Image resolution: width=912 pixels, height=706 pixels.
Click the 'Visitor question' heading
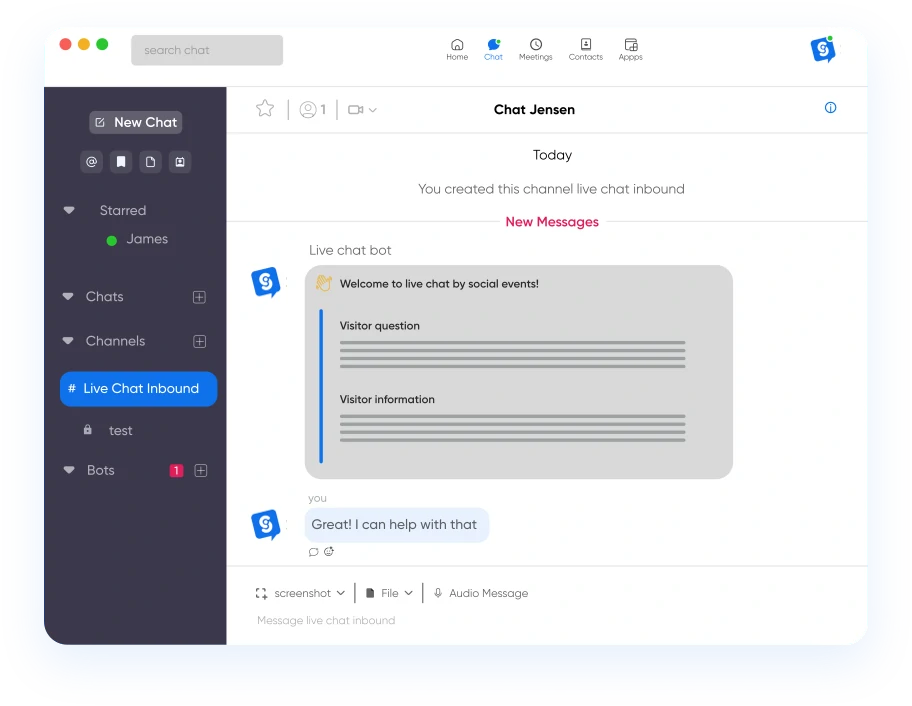[379, 326]
